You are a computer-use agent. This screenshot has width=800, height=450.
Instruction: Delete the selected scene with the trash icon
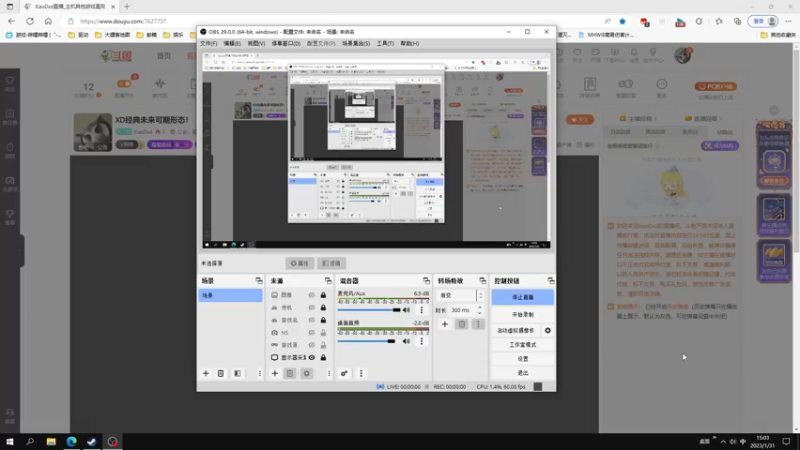220,373
